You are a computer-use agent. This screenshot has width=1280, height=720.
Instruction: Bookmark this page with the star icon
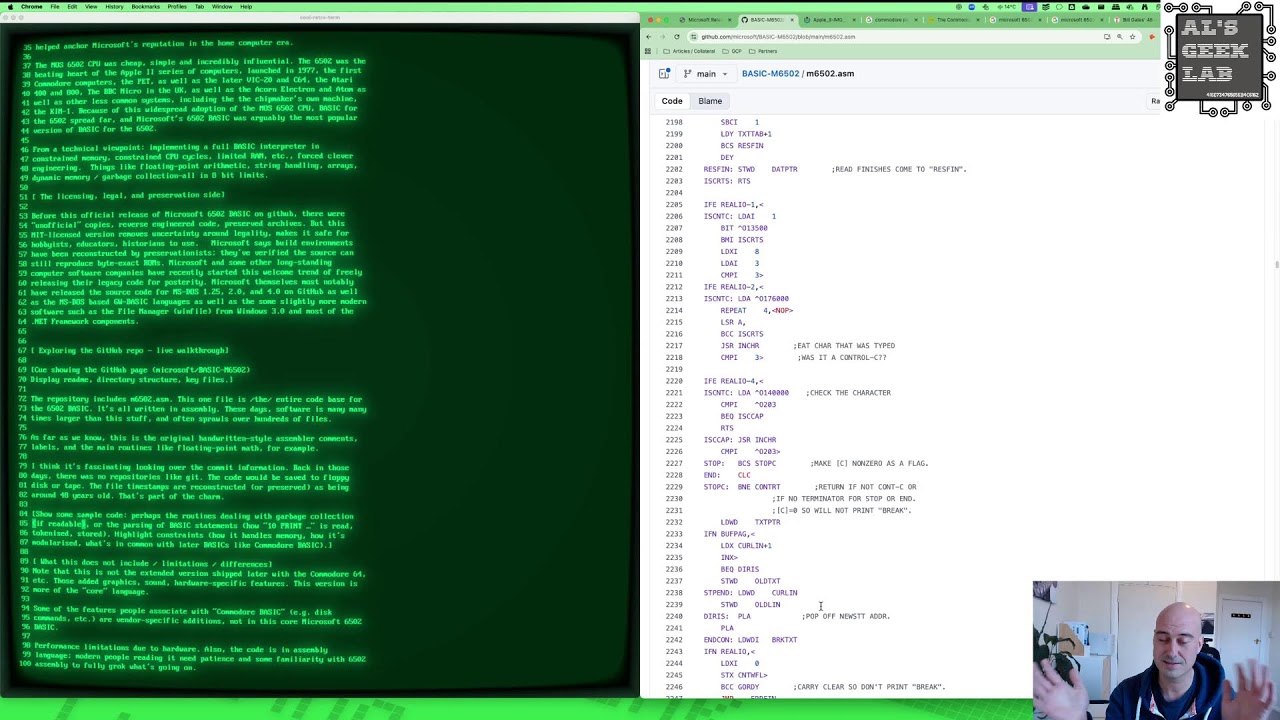click(x=1132, y=37)
